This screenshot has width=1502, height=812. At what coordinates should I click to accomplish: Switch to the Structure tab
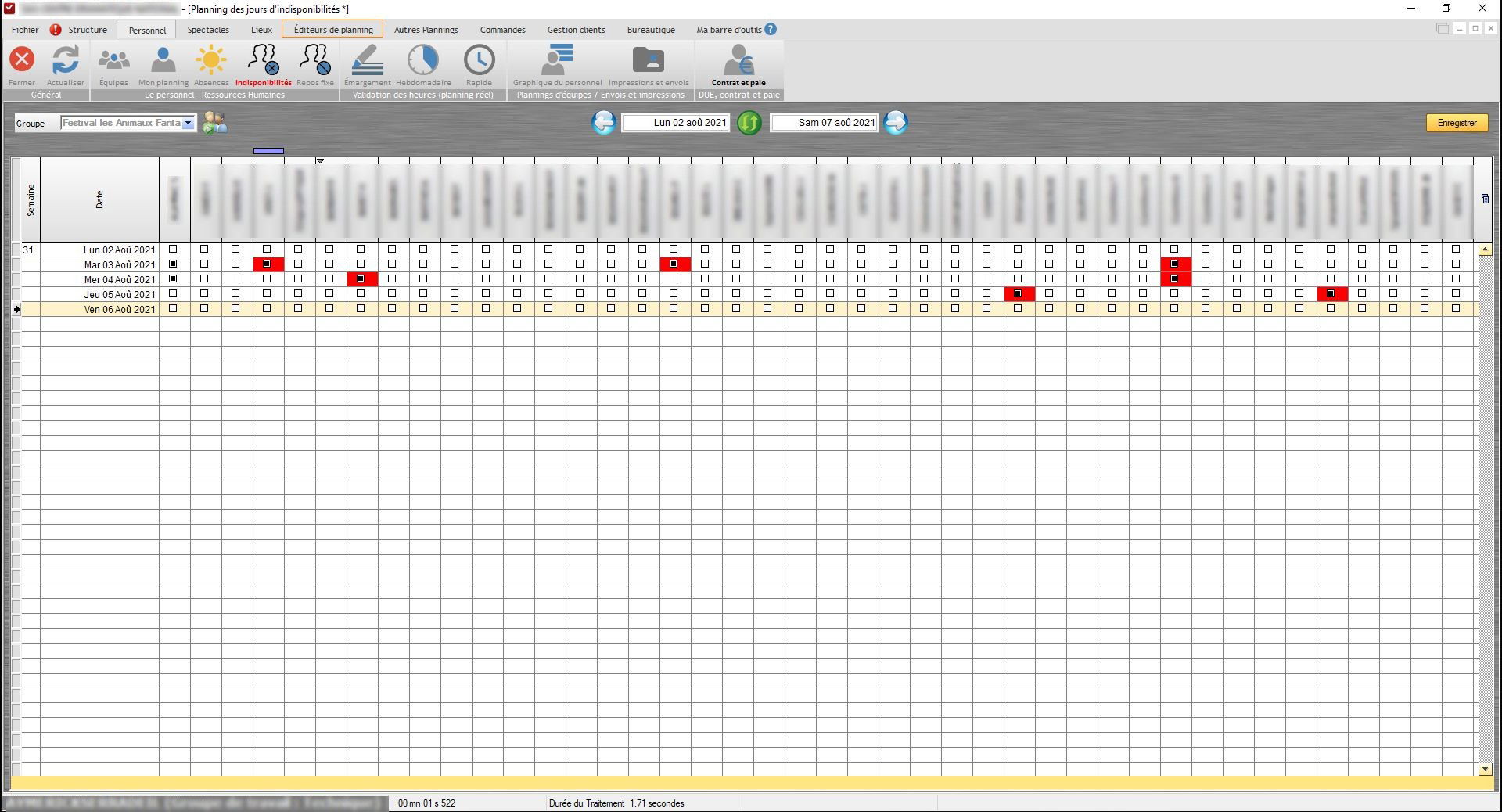coord(88,30)
